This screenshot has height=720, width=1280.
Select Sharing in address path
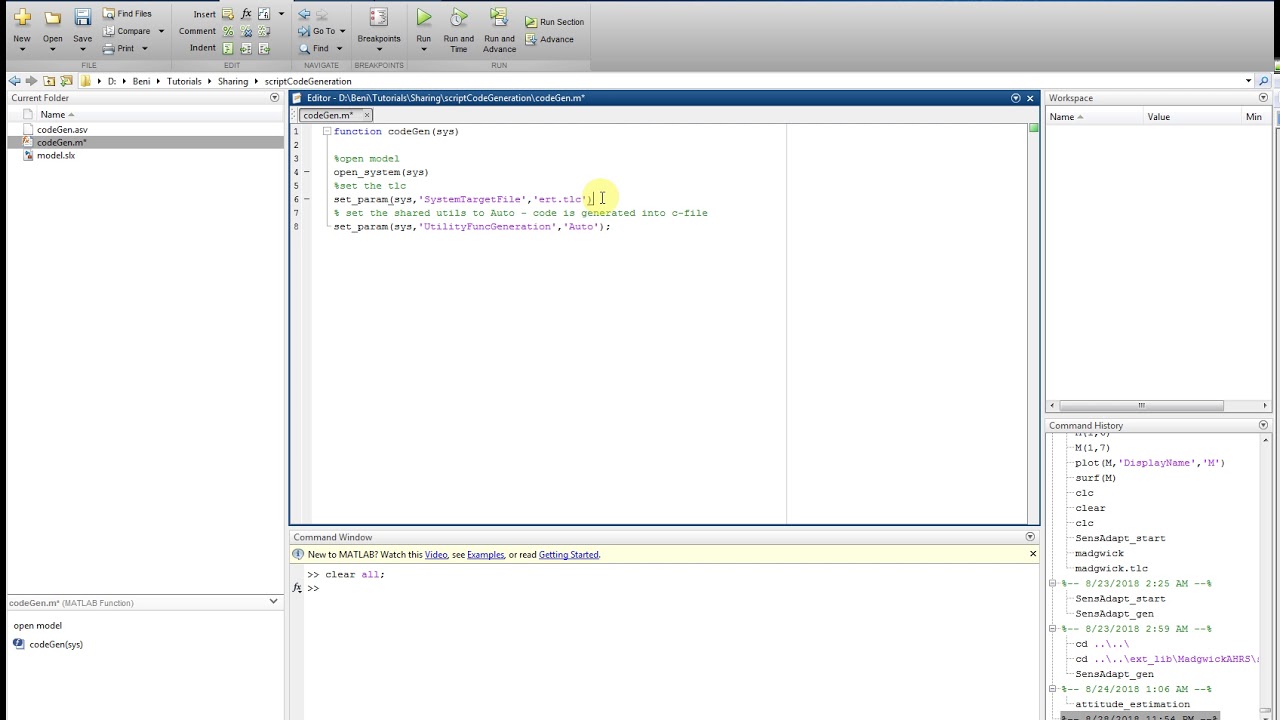click(x=233, y=81)
